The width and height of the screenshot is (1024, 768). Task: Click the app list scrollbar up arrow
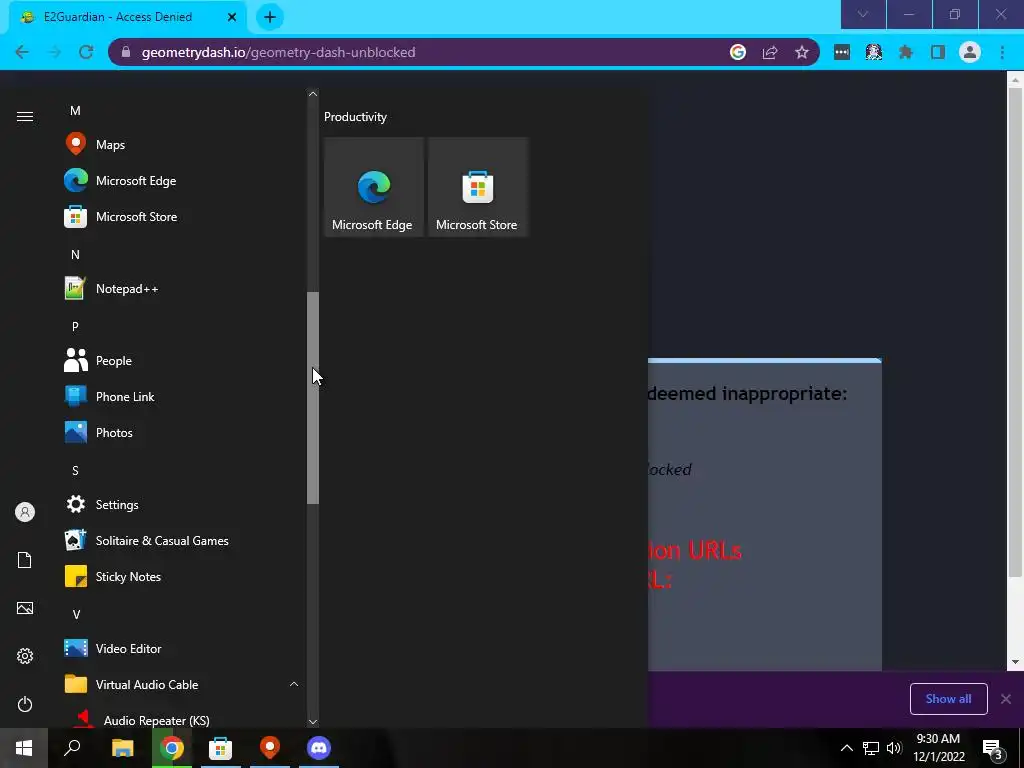[x=313, y=94]
